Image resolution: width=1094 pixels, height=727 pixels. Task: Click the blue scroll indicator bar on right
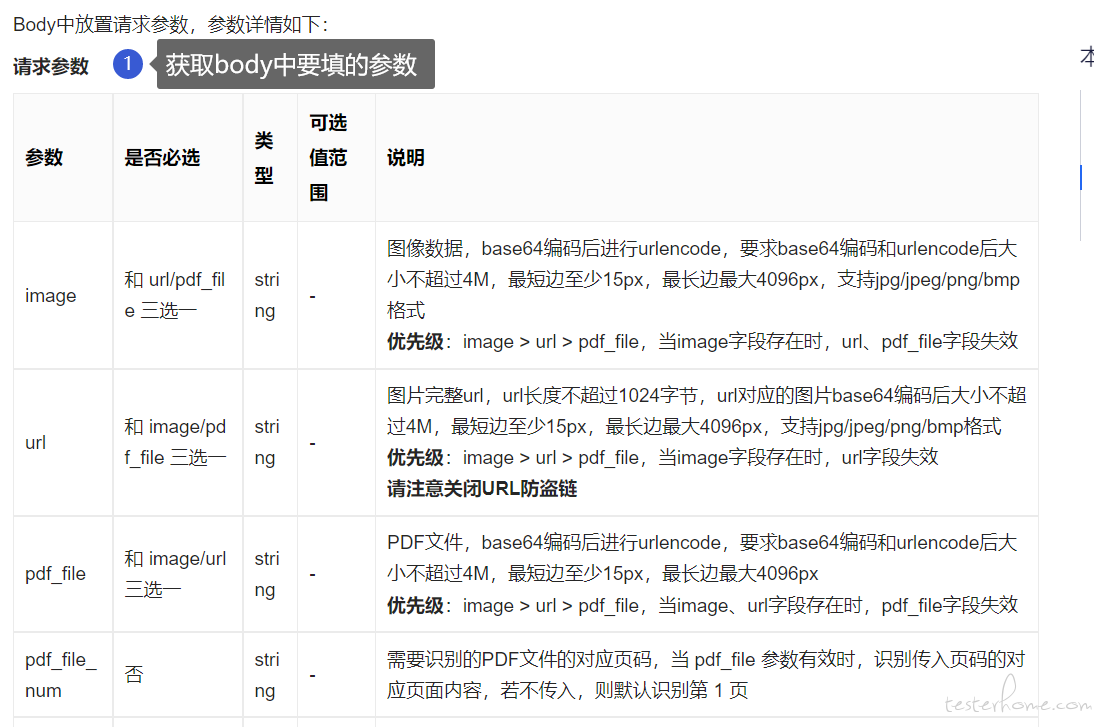[1081, 177]
